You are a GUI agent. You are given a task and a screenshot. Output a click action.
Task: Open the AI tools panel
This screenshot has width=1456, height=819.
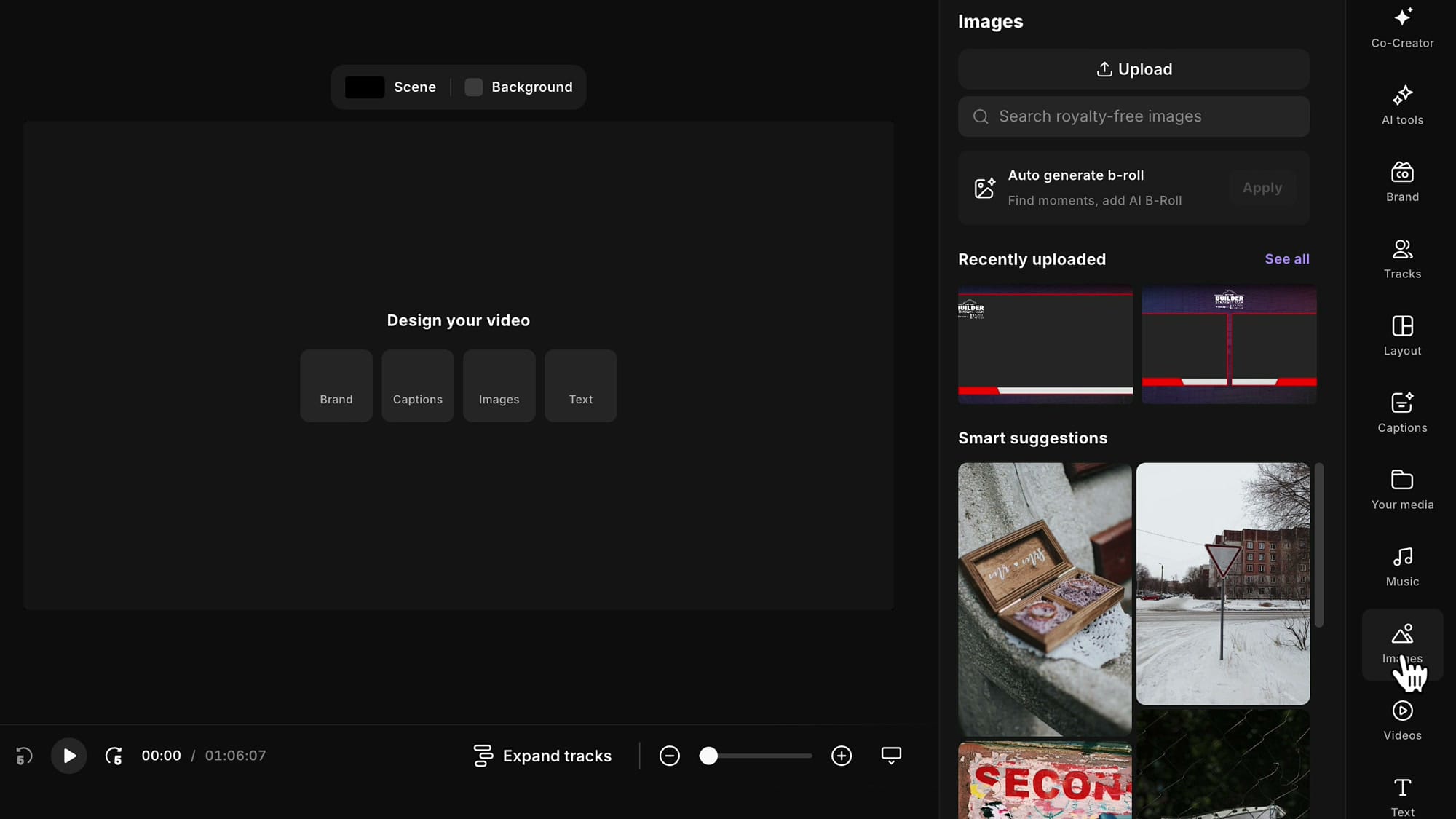[1401, 106]
